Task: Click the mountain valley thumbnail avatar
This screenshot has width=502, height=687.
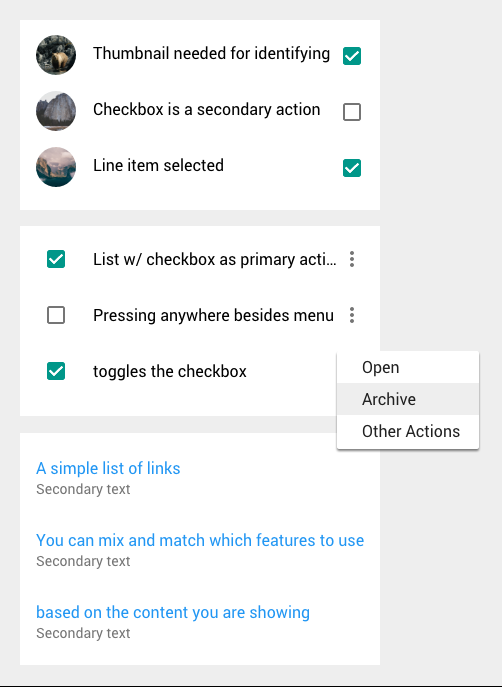Action: click(56, 167)
